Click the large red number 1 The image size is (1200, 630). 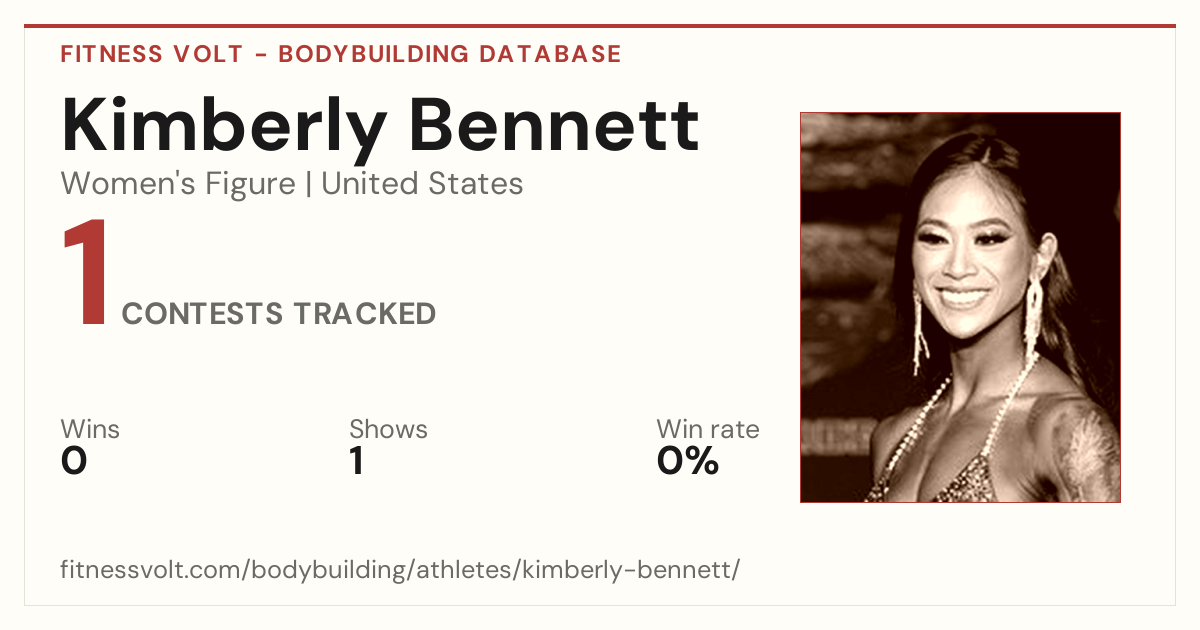[84, 273]
